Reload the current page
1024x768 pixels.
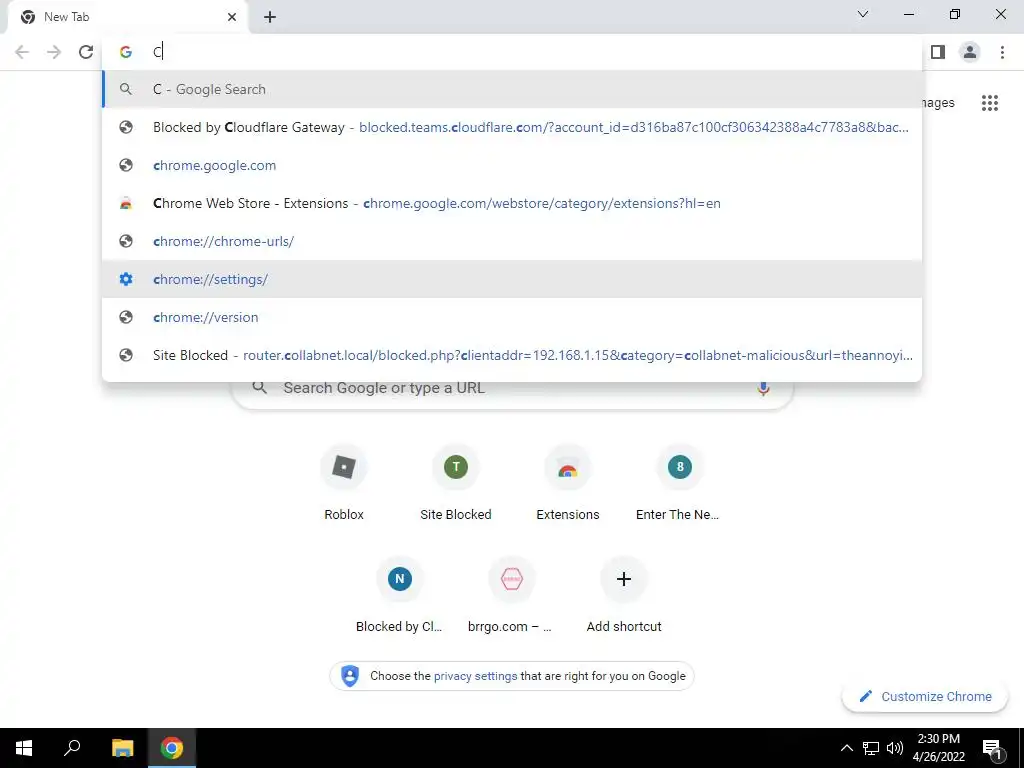click(x=86, y=52)
